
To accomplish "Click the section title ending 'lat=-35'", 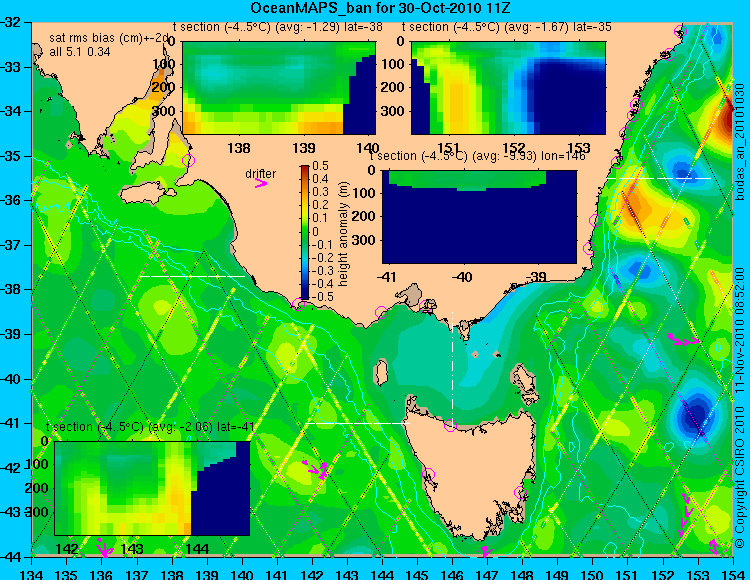I will tap(507, 27).
